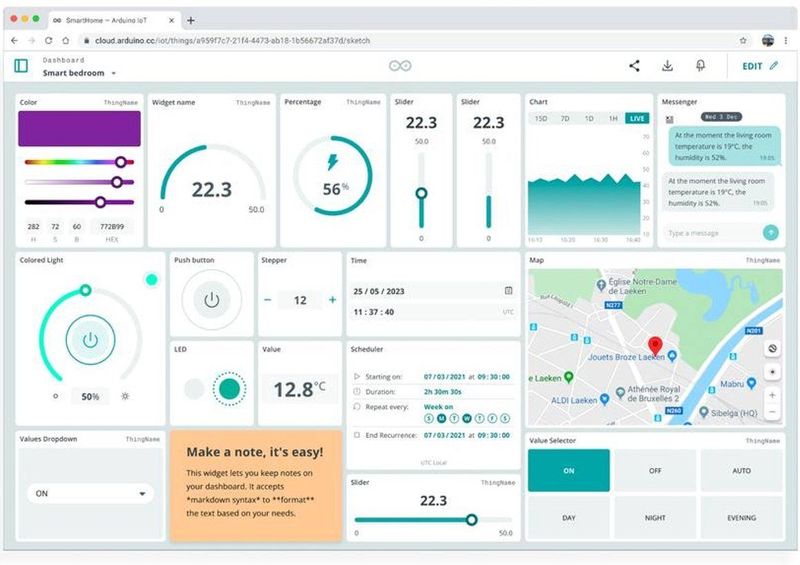
Task: Select the LIVE chart range tab
Action: (x=636, y=118)
